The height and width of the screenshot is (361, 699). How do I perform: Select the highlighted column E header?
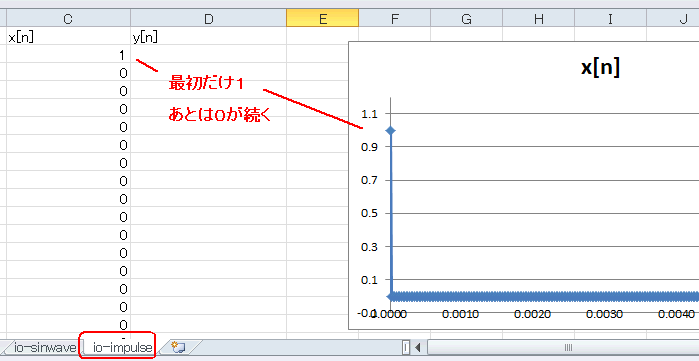(322, 19)
